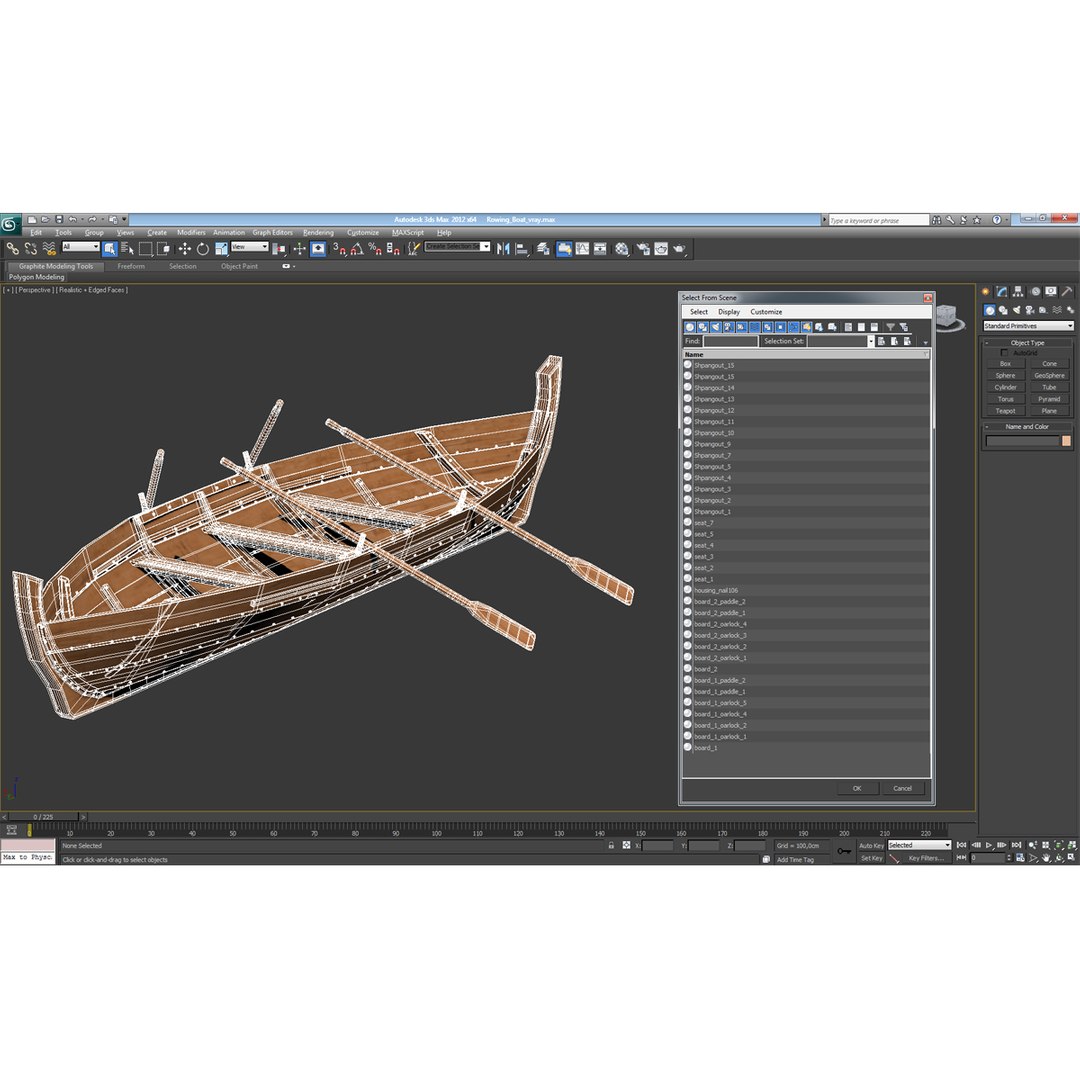Toggle Display Geometry filter in Select From Scene
This screenshot has height=1080, width=1080.
point(689,327)
